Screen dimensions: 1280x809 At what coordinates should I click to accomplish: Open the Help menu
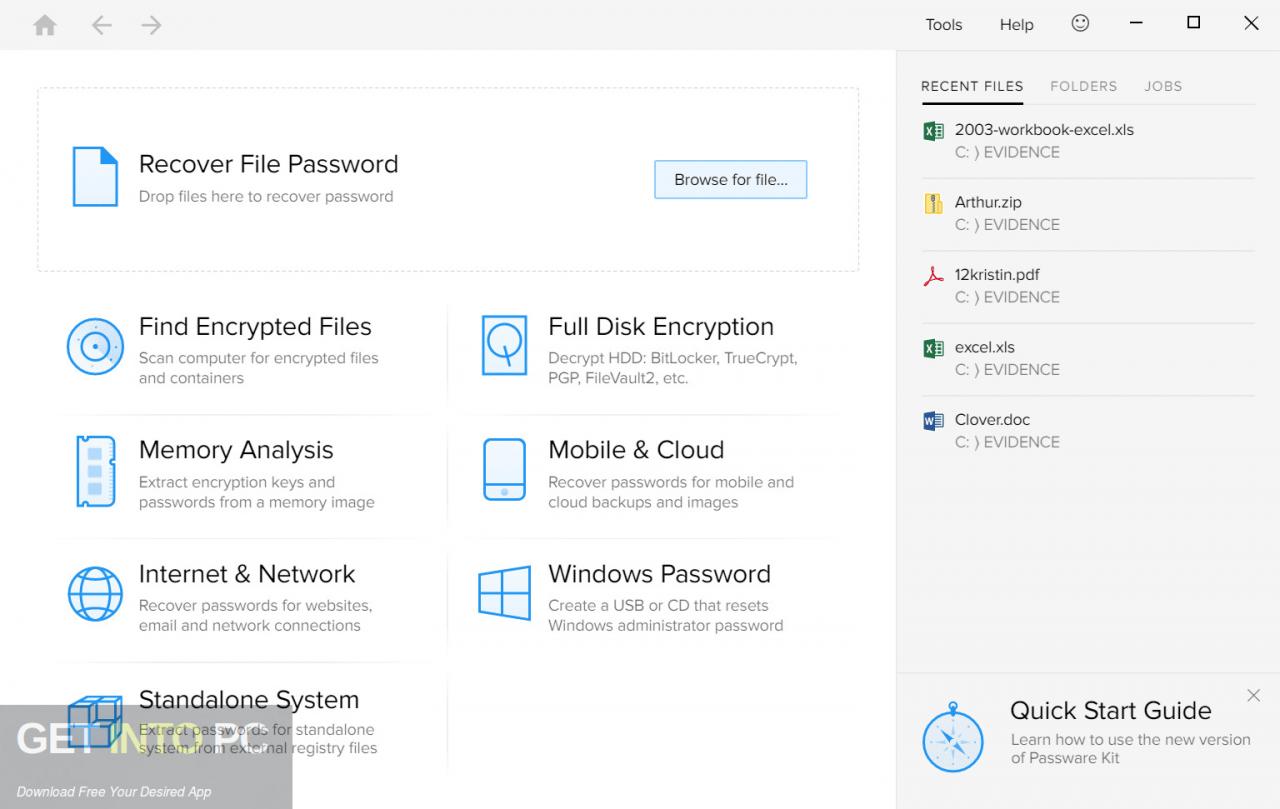(x=1017, y=25)
